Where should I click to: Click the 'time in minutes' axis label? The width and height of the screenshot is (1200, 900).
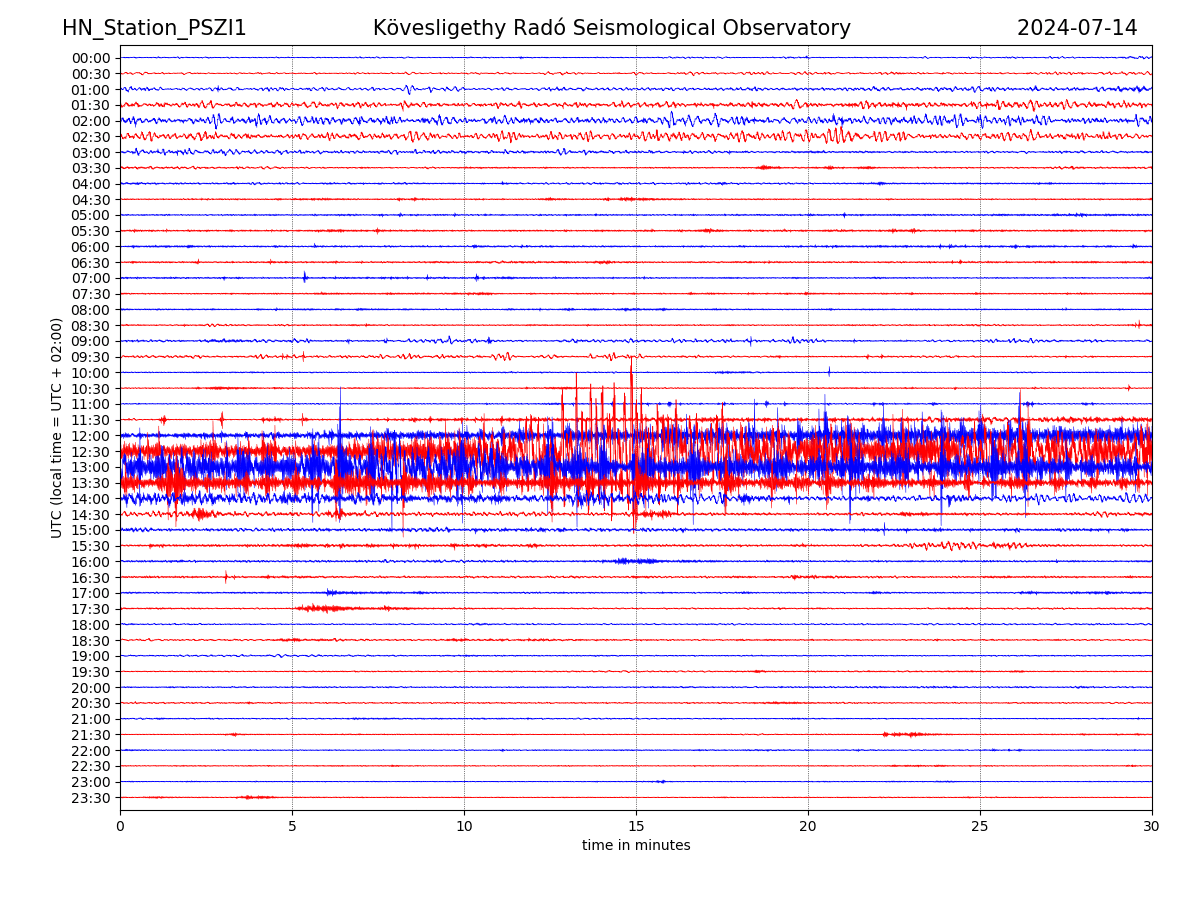point(636,846)
